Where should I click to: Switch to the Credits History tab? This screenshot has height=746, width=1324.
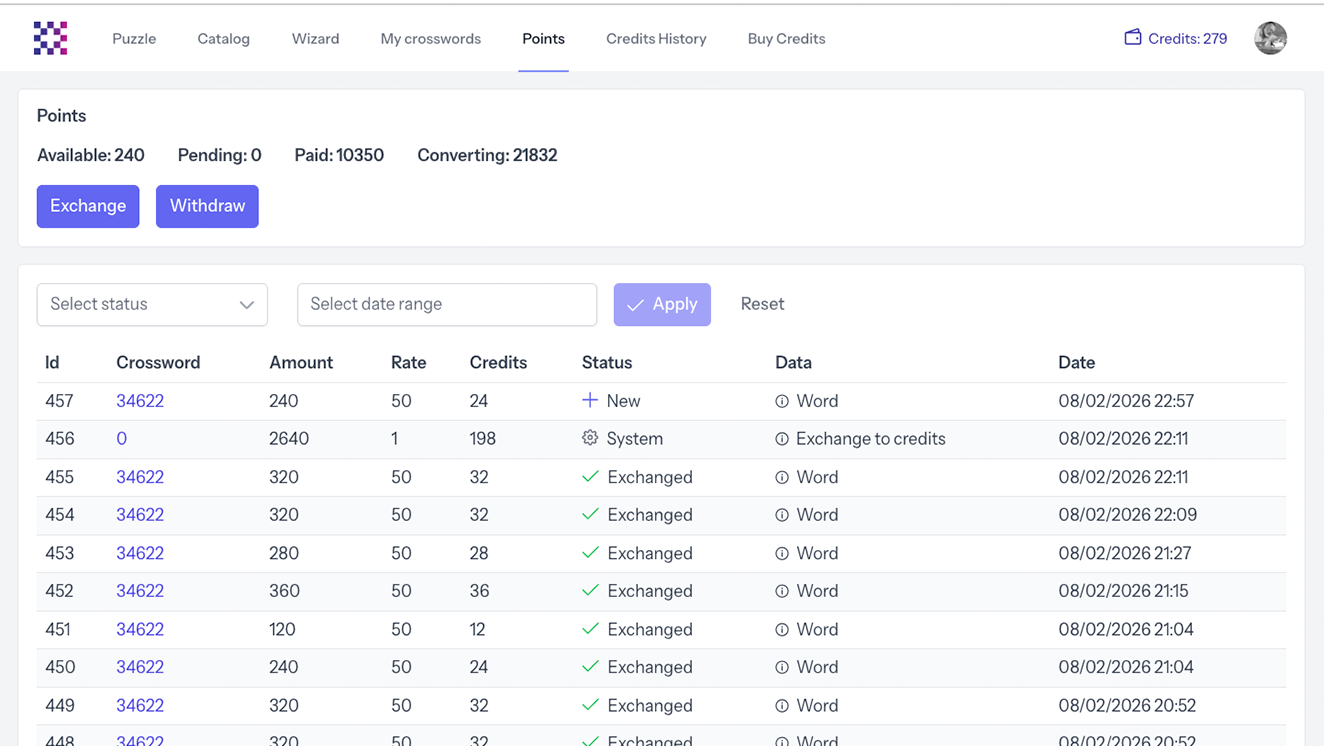656,39
